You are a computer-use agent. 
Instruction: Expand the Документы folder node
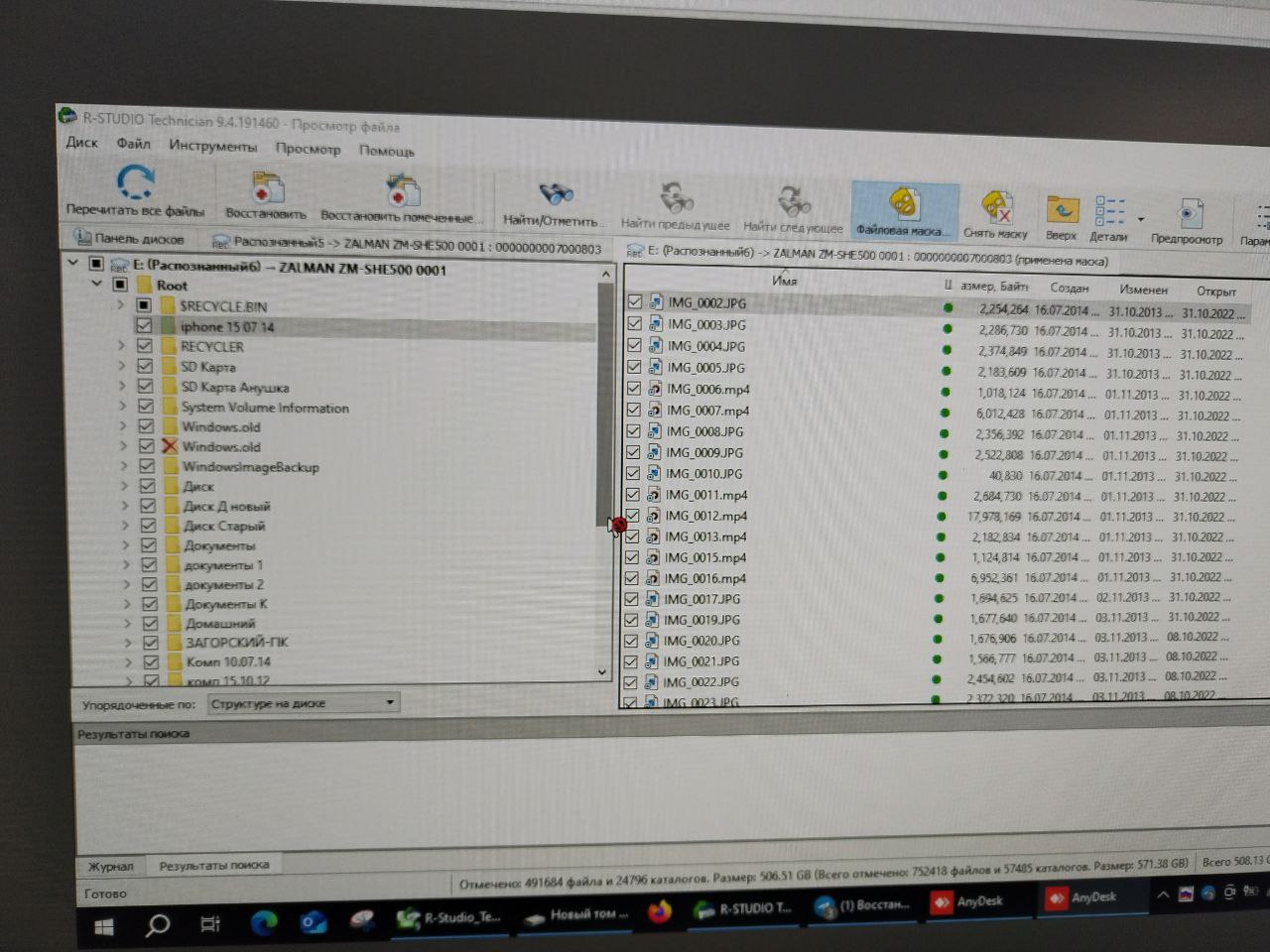coord(125,544)
